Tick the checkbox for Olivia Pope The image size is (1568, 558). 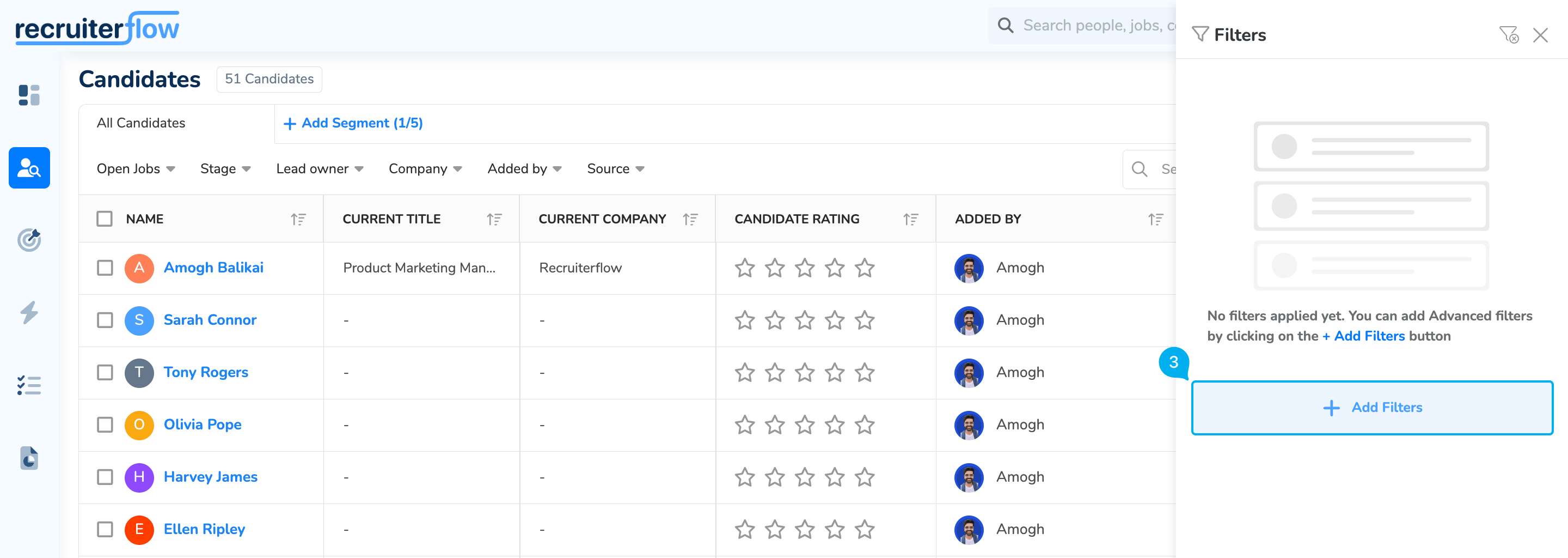coord(105,424)
